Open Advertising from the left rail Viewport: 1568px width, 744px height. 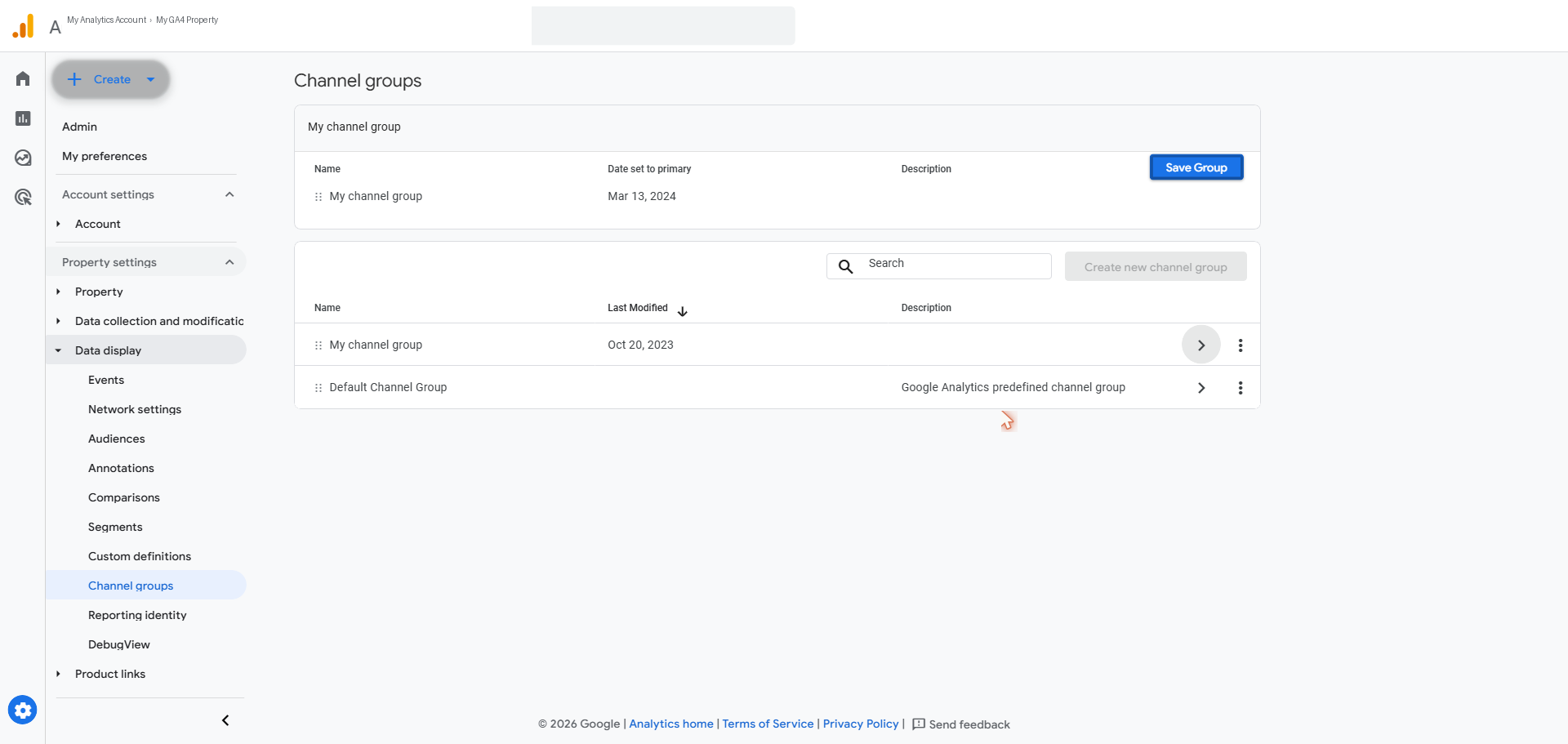23,197
